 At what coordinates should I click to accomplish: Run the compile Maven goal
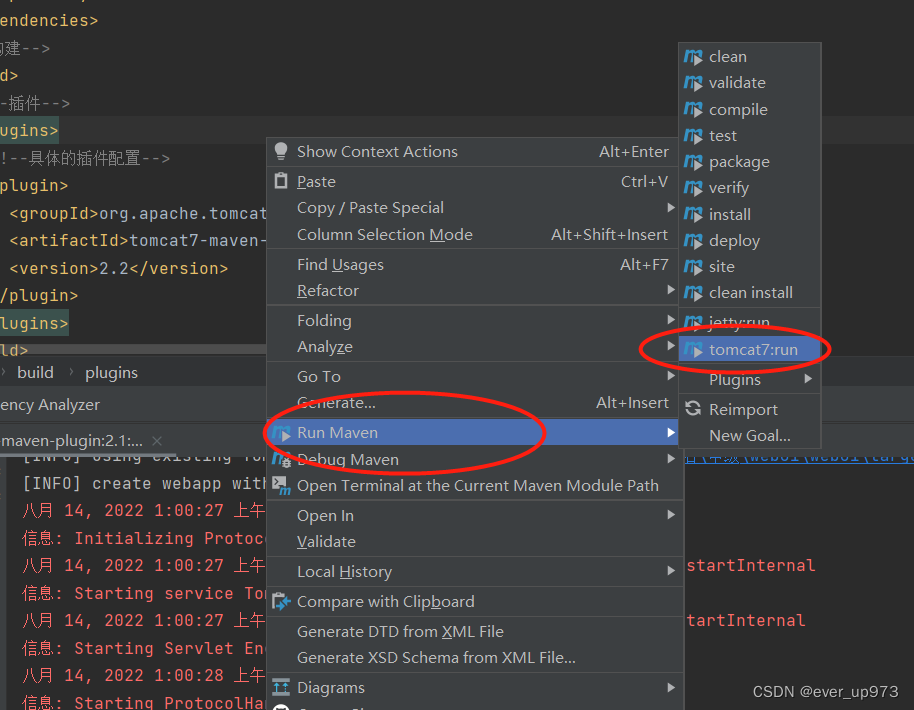pos(750,110)
